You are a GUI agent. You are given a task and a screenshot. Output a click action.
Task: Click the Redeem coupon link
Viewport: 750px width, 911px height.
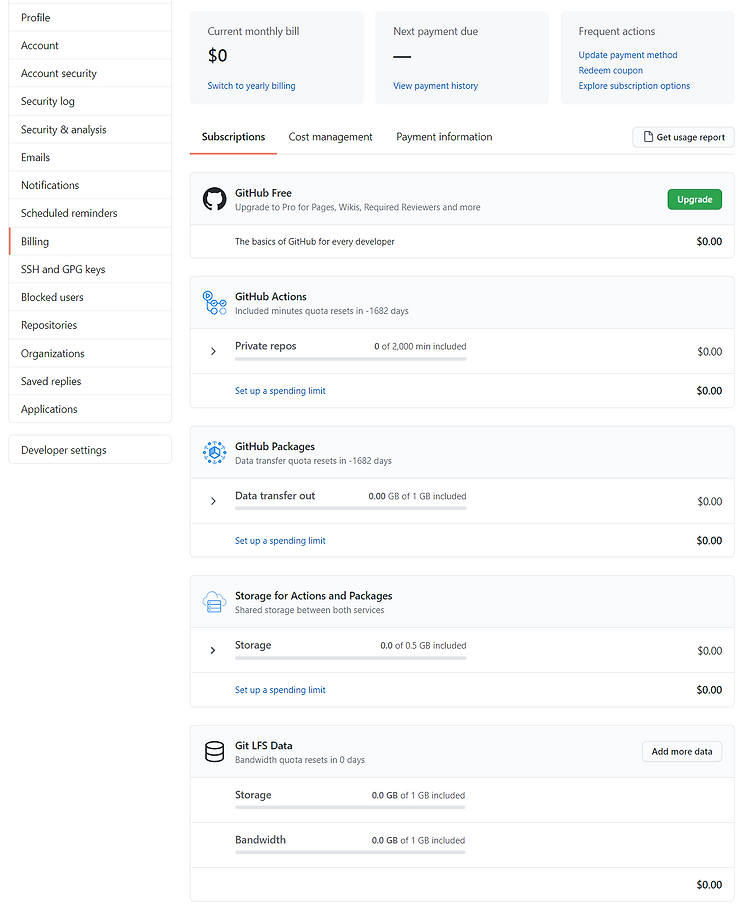tap(611, 70)
